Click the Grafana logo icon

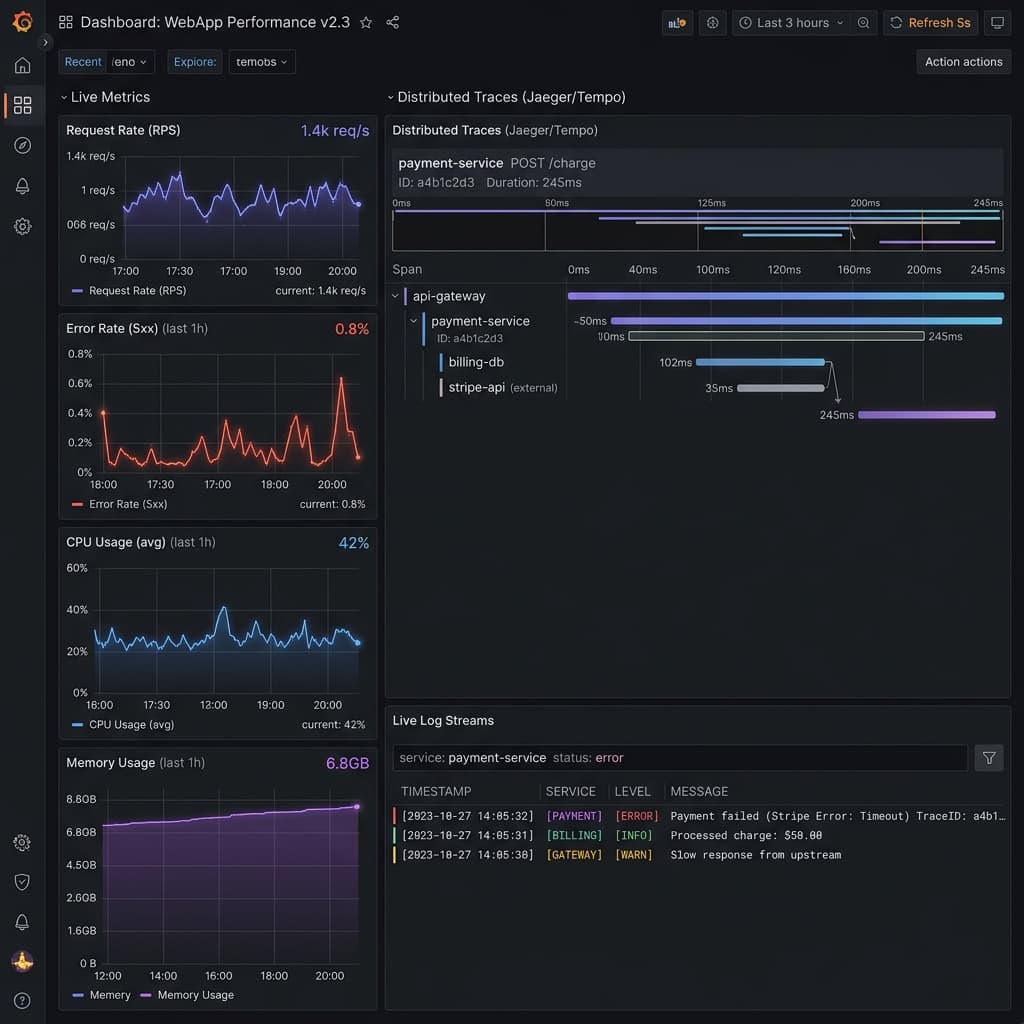[22, 22]
